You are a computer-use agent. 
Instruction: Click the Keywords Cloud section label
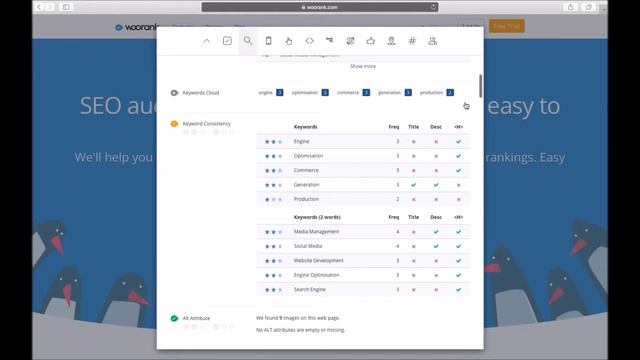pos(201,93)
